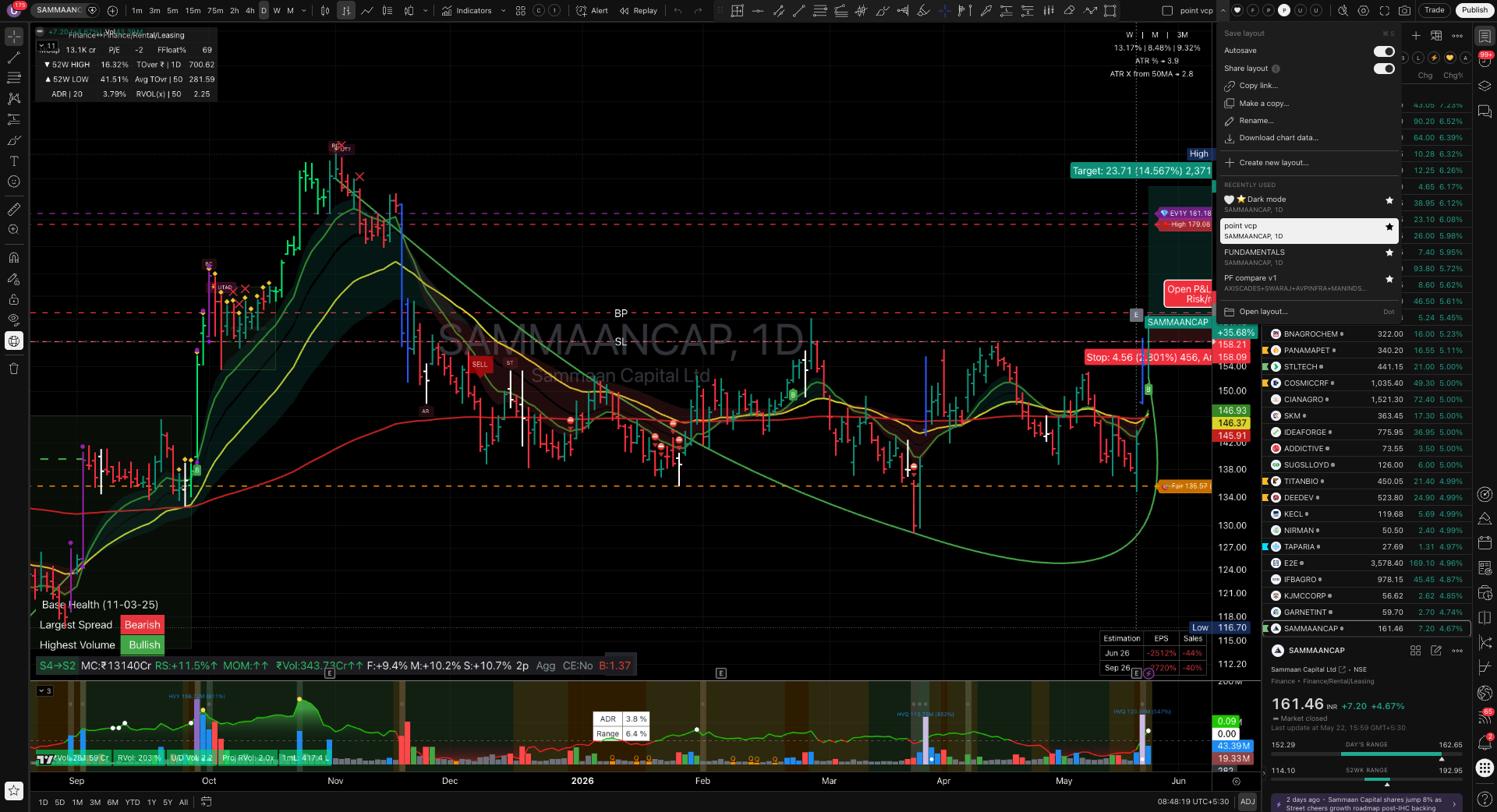
Task: Open watchlist more-options menu
Action: pos(1457,36)
